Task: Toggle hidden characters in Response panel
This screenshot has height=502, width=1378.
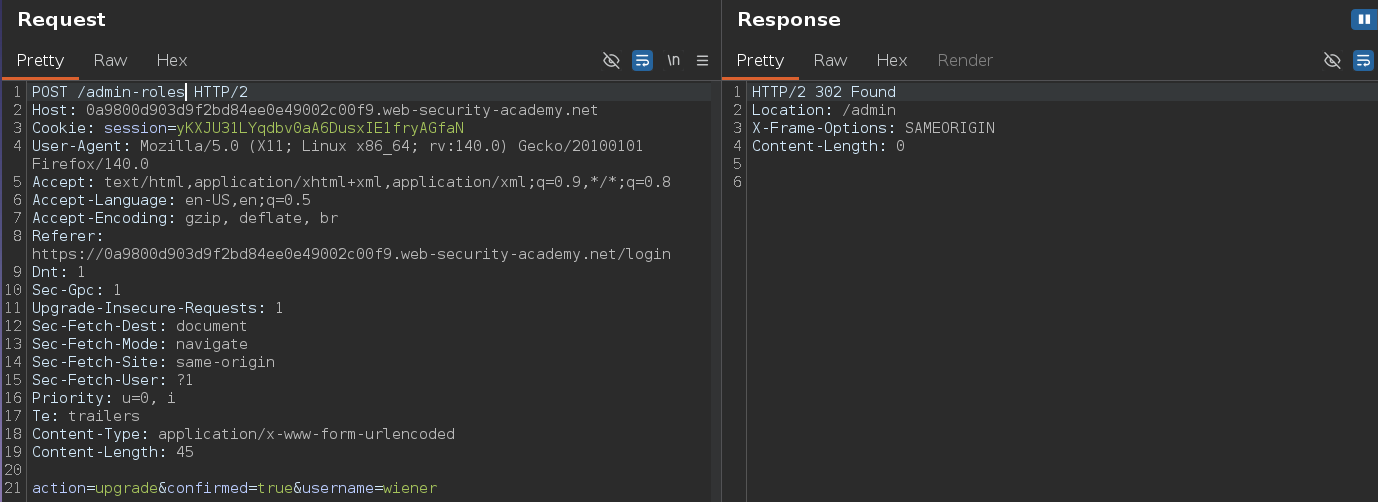Action: (x=1332, y=60)
